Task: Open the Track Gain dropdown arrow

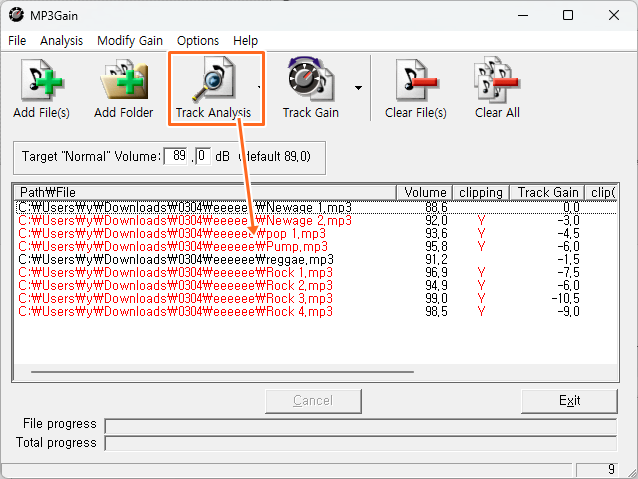Action: point(358,88)
